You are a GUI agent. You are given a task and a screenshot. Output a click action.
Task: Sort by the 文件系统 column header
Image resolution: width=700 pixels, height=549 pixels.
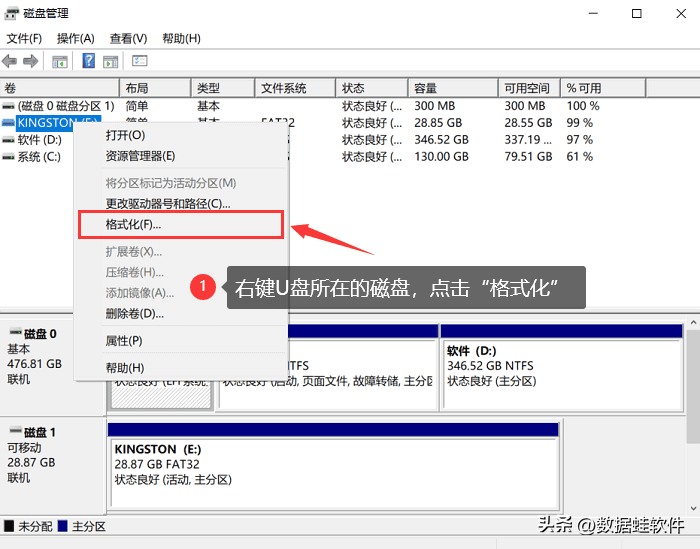[x=284, y=88]
